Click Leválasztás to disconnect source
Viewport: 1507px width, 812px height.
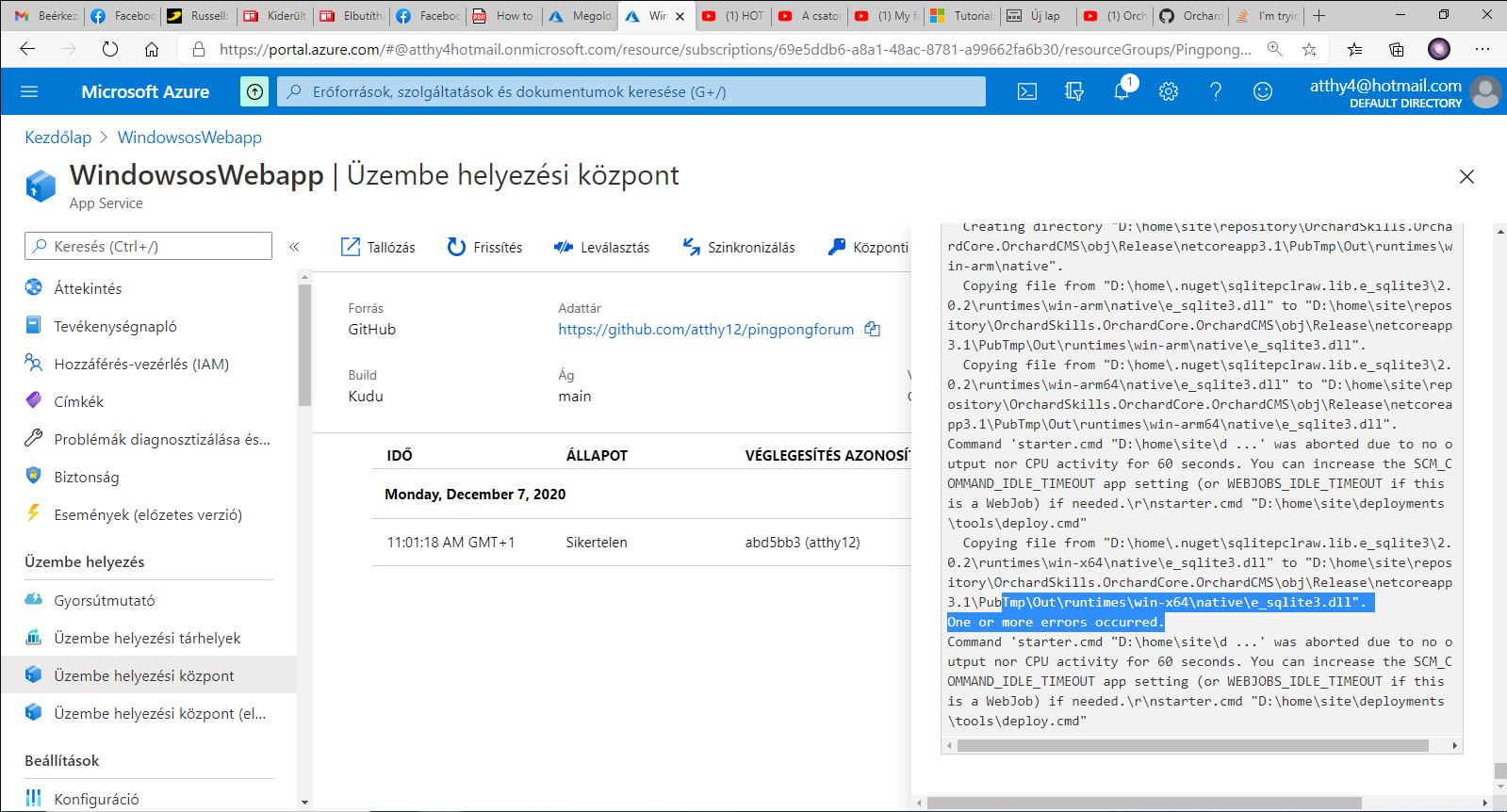602,247
